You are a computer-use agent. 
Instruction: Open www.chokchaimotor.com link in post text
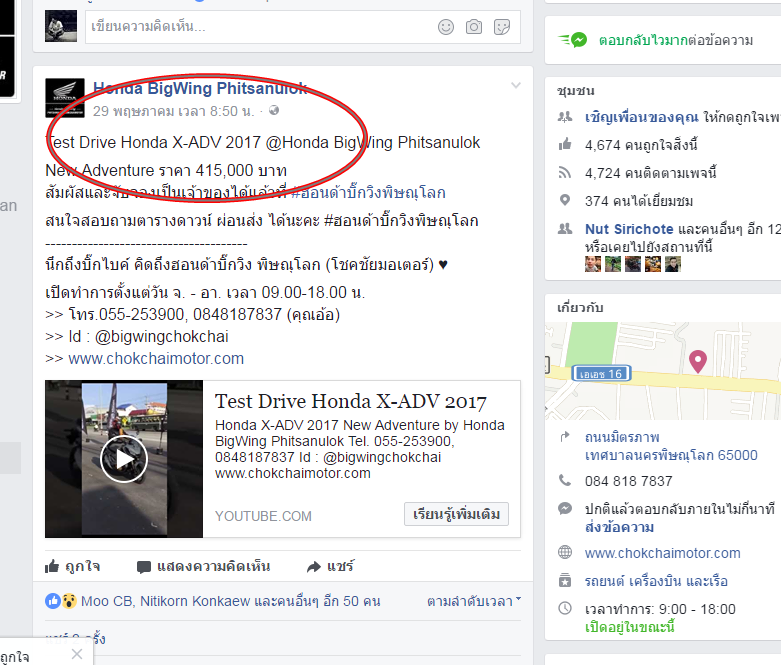(x=156, y=359)
